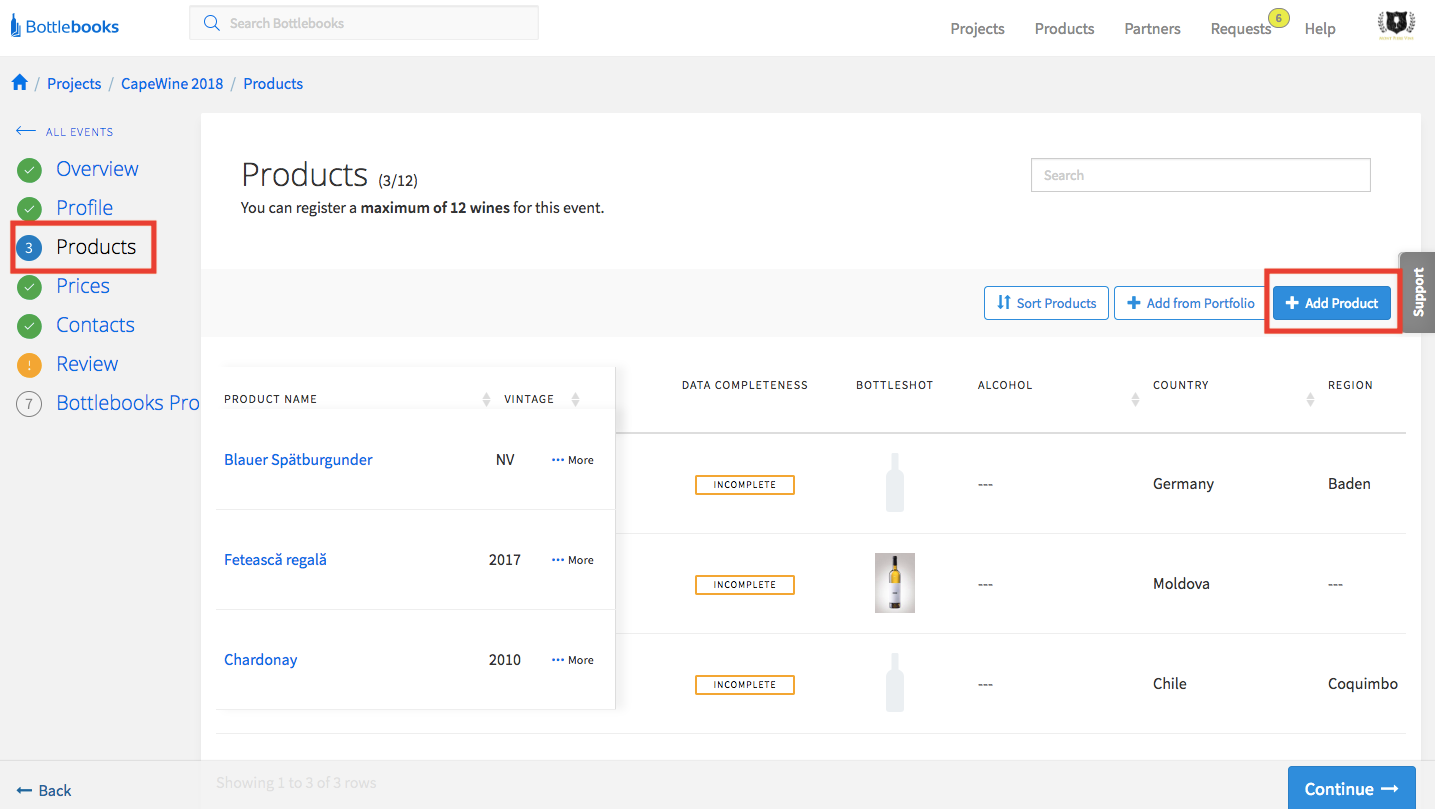Go to Bottlebooks Pro step in sidebar

pyautogui.click(x=128, y=403)
